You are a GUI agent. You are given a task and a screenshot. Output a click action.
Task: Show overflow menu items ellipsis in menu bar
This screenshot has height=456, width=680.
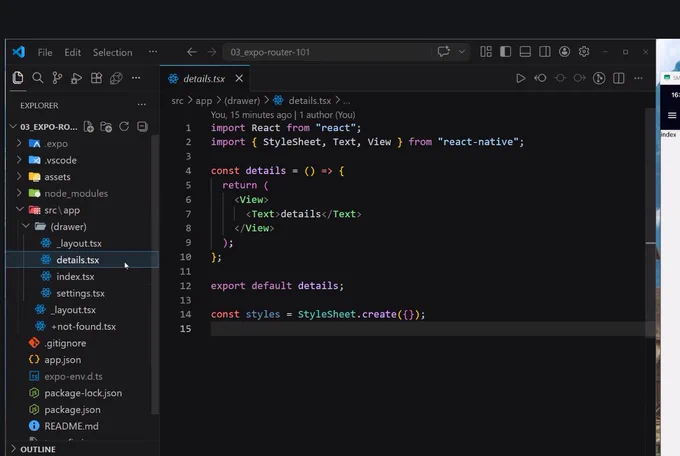pyautogui.click(x=153, y=52)
